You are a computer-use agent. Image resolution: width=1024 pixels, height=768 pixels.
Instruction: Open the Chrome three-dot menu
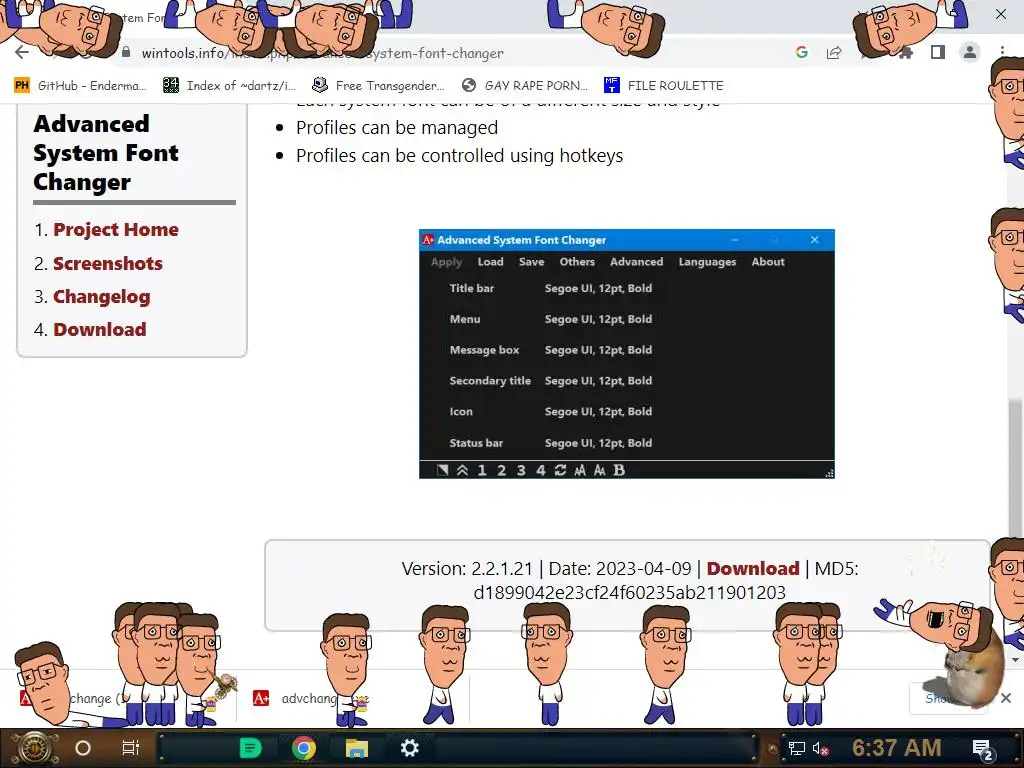click(x=1002, y=52)
